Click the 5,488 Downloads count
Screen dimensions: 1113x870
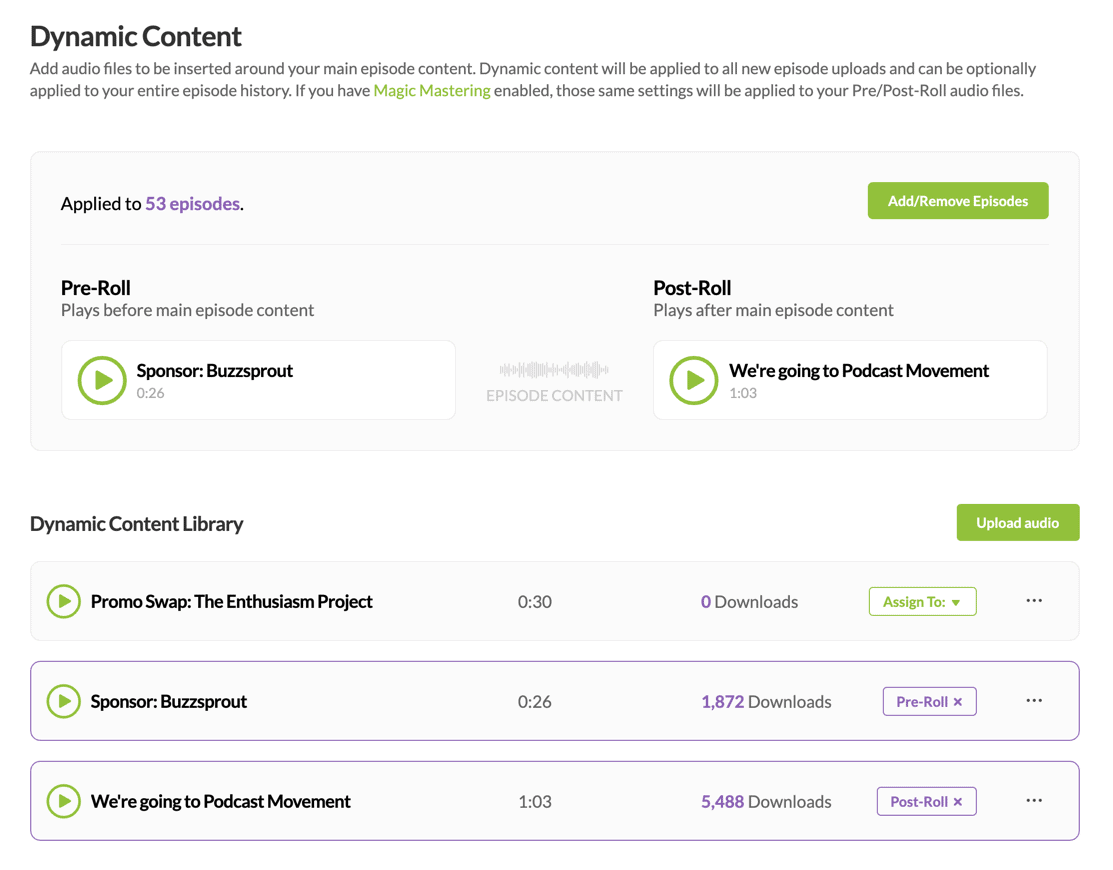click(722, 802)
